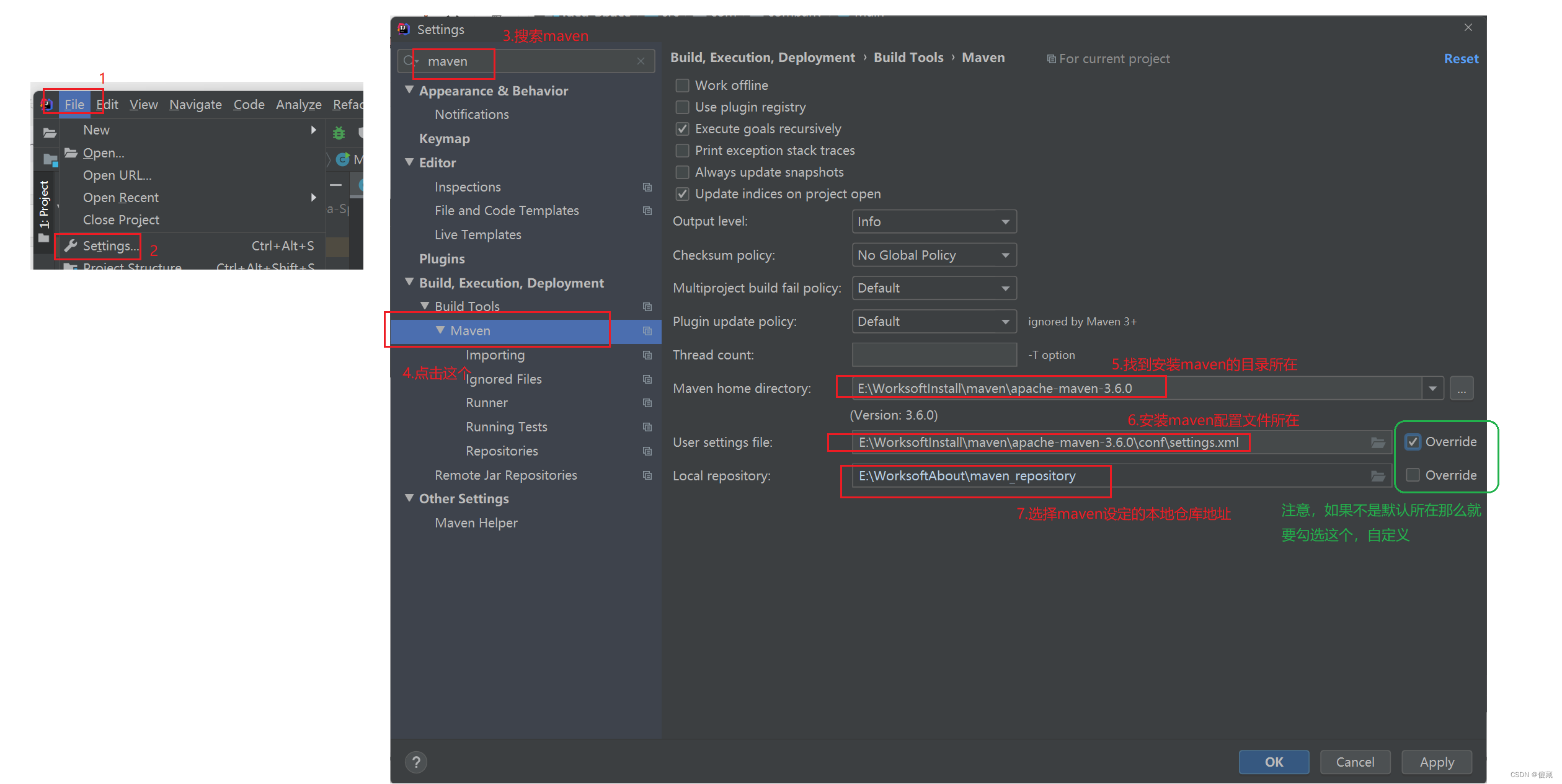
Task: Click the Apply button
Action: coord(1436,762)
